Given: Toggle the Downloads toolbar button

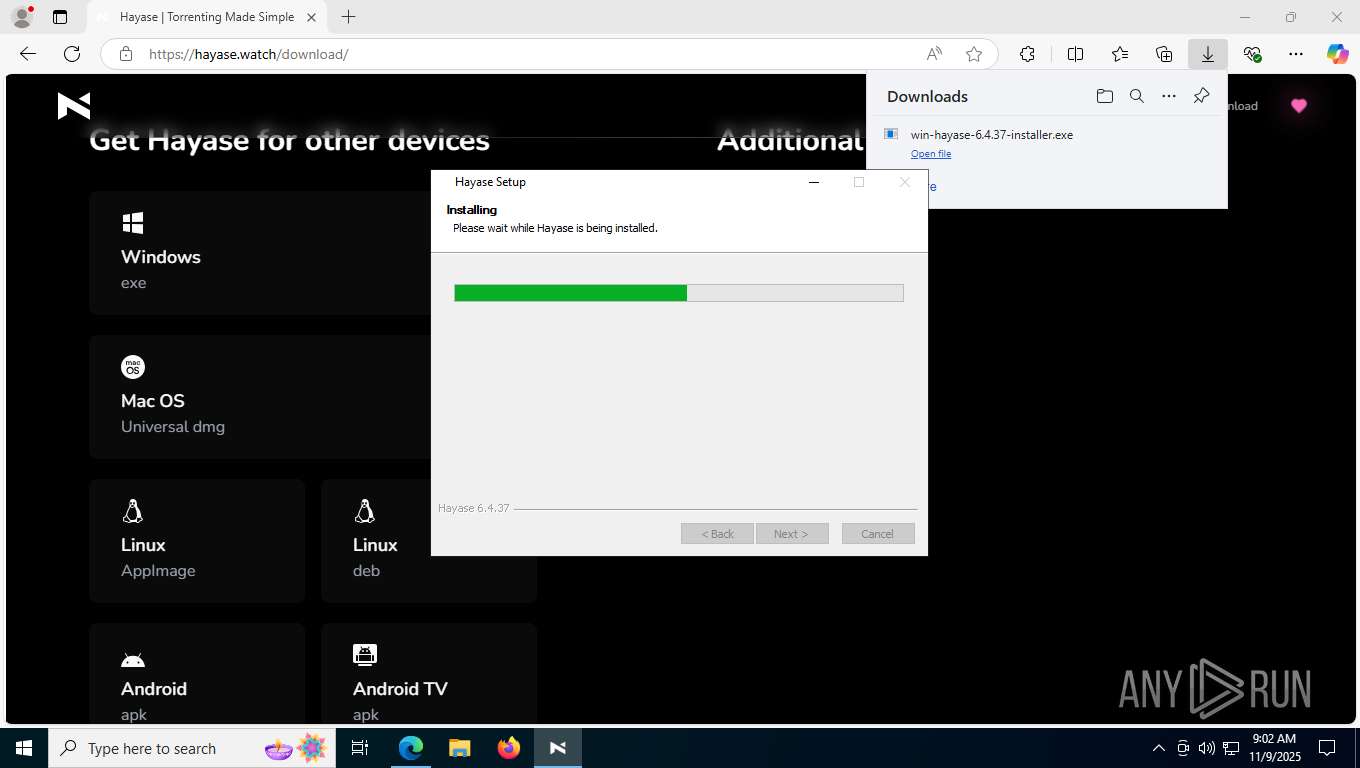Looking at the screenshot, I should click(x=1208, y=54).
